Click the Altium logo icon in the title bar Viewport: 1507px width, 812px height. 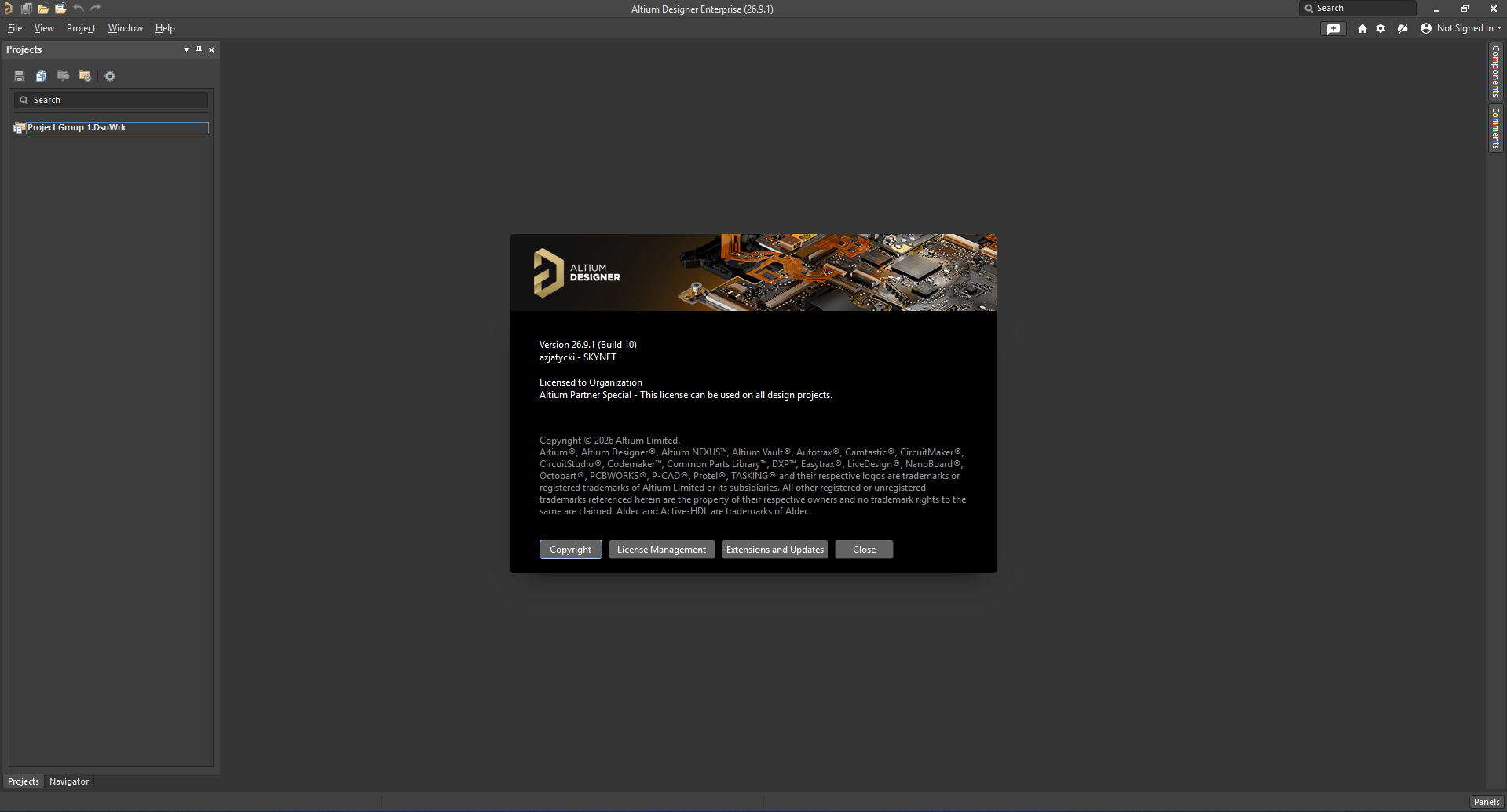8,9
